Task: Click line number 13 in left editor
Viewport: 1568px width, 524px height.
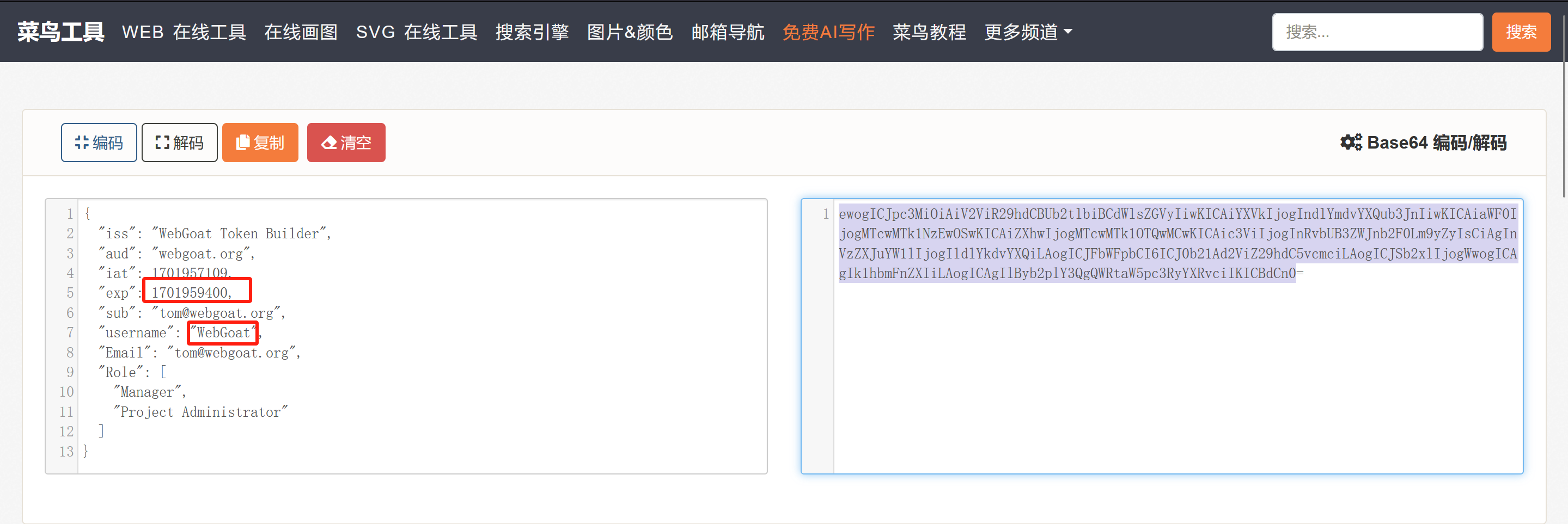Action: point(66,452)
